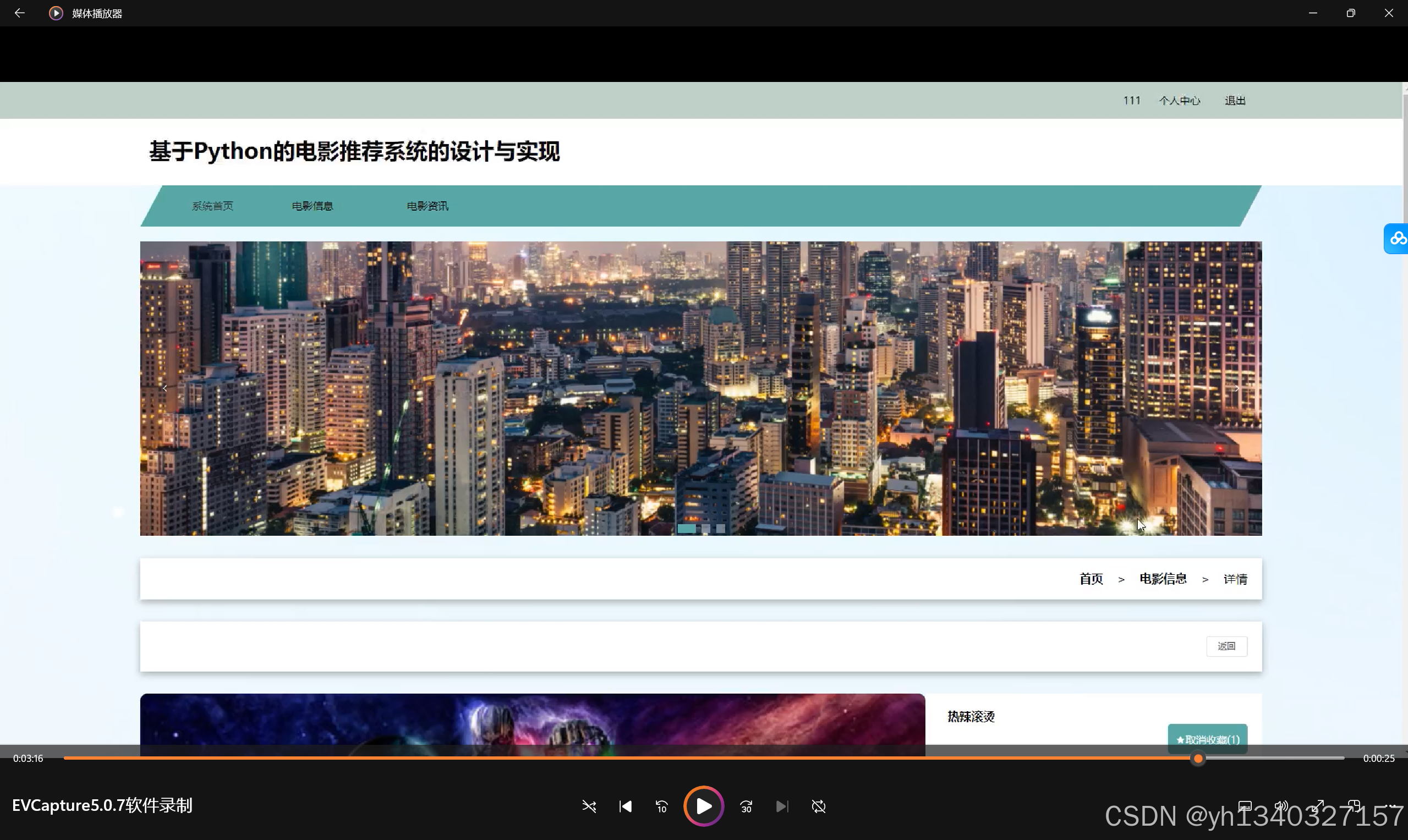Go to previous track
1408x840 pixels.
(625, 806)
